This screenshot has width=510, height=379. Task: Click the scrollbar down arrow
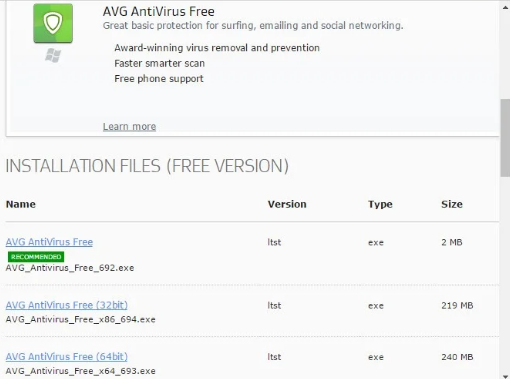[x=505, y=376]
